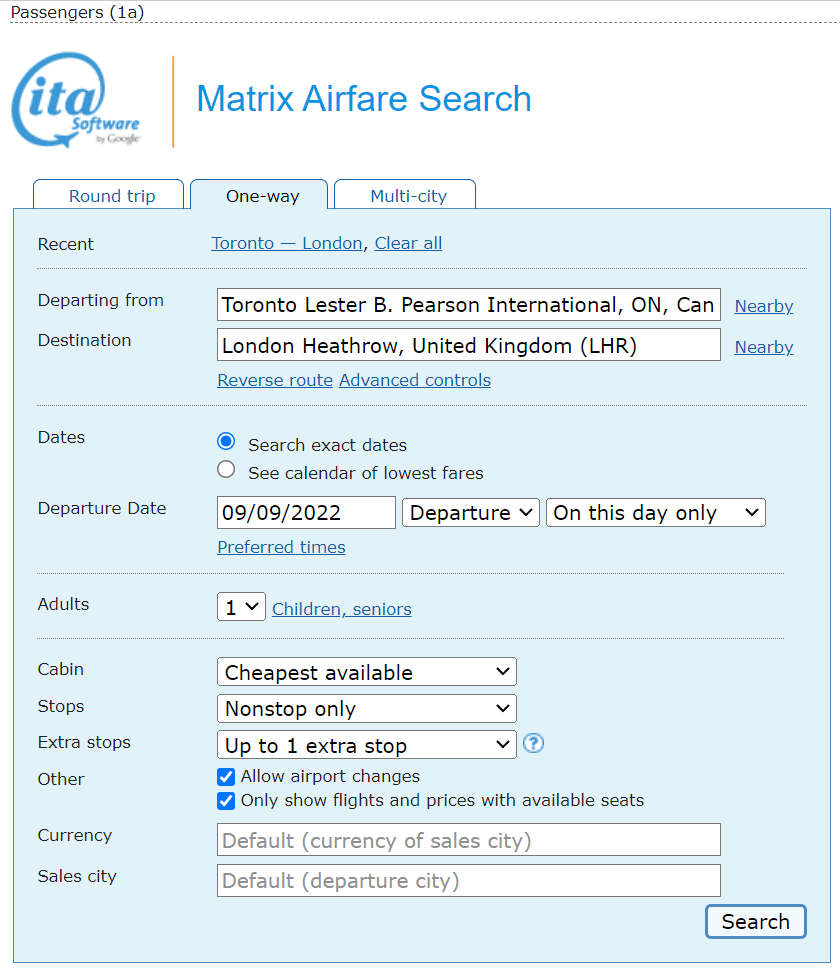Switch to the Round trip tab

tap(111, 196)
